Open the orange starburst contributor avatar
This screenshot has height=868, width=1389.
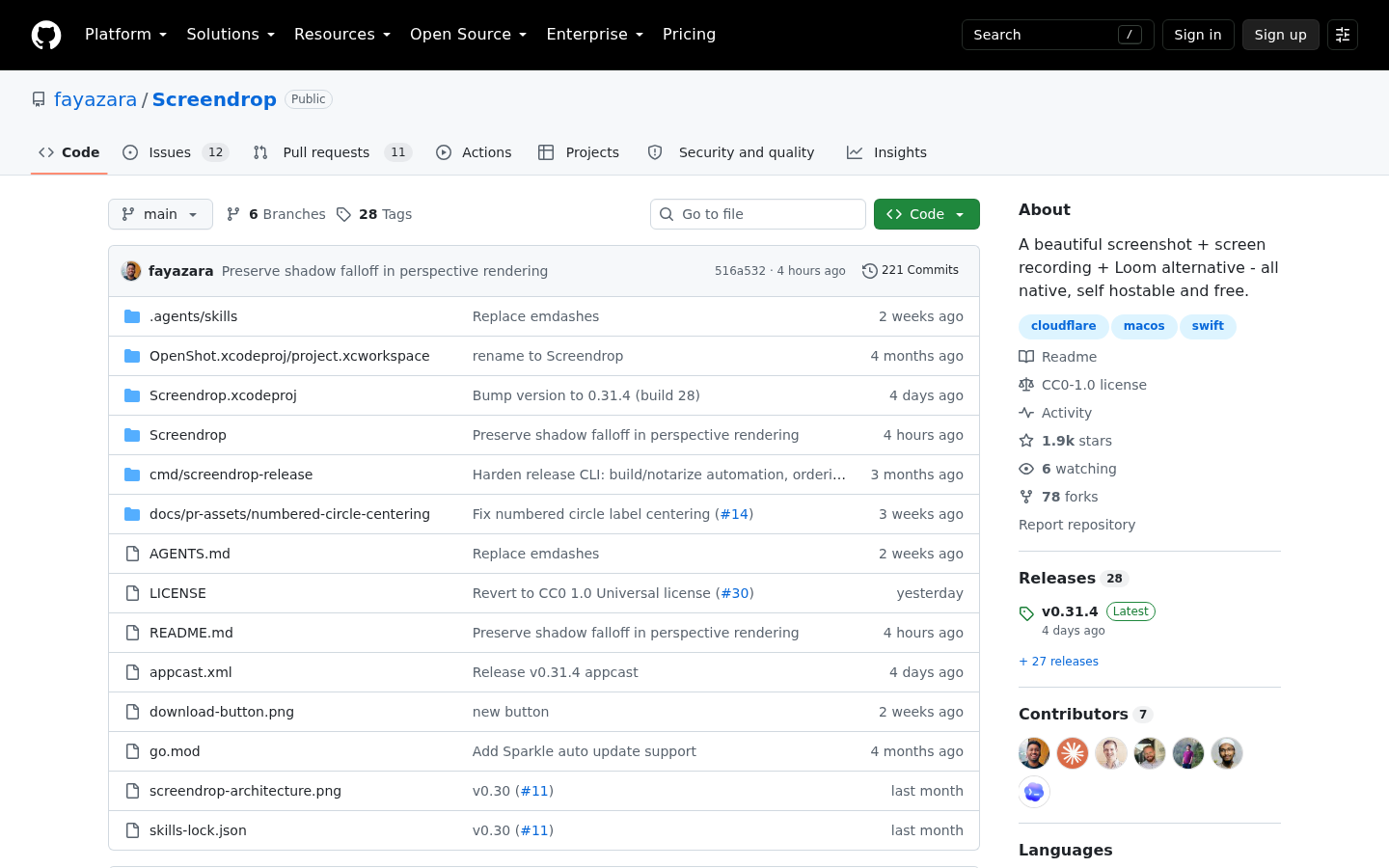click(x=1073, y=753)
